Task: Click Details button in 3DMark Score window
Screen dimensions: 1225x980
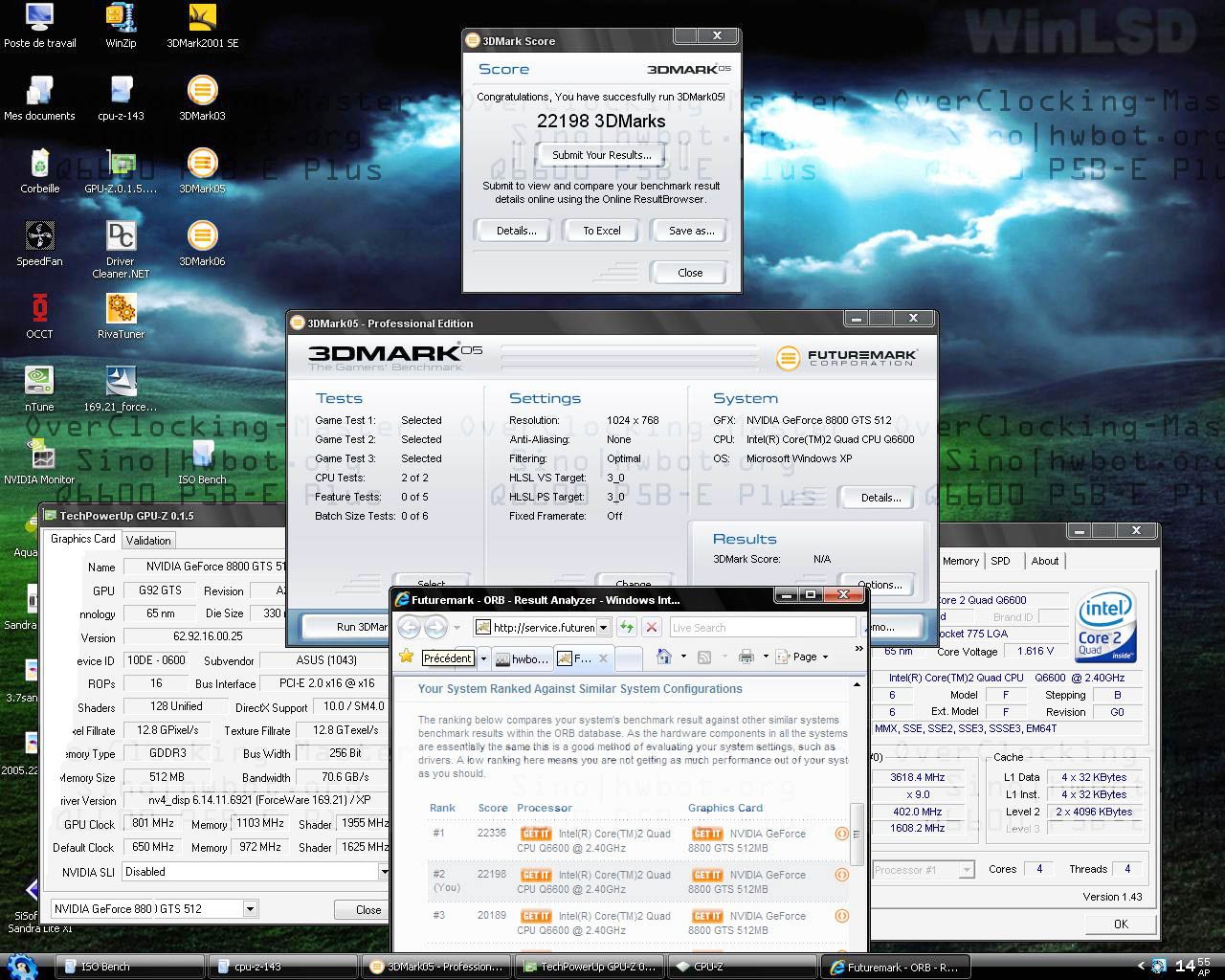Action: (516, 231)
